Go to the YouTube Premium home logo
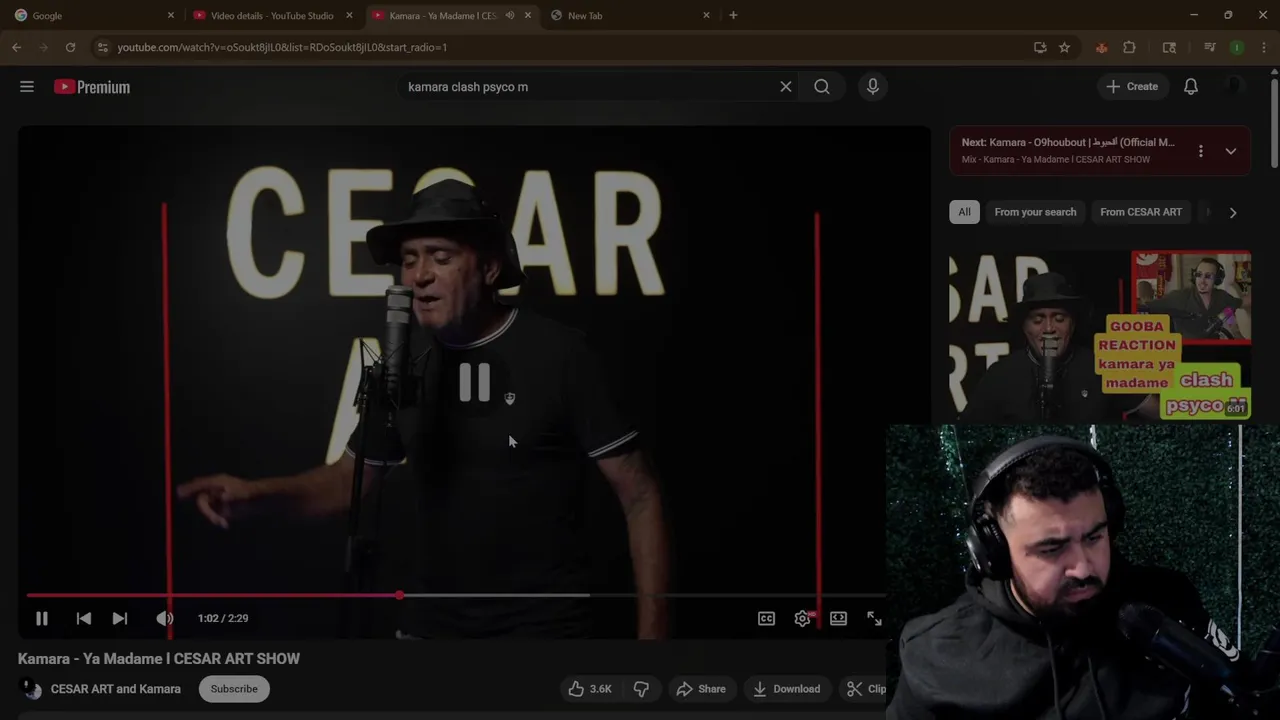 pos(92,87)
